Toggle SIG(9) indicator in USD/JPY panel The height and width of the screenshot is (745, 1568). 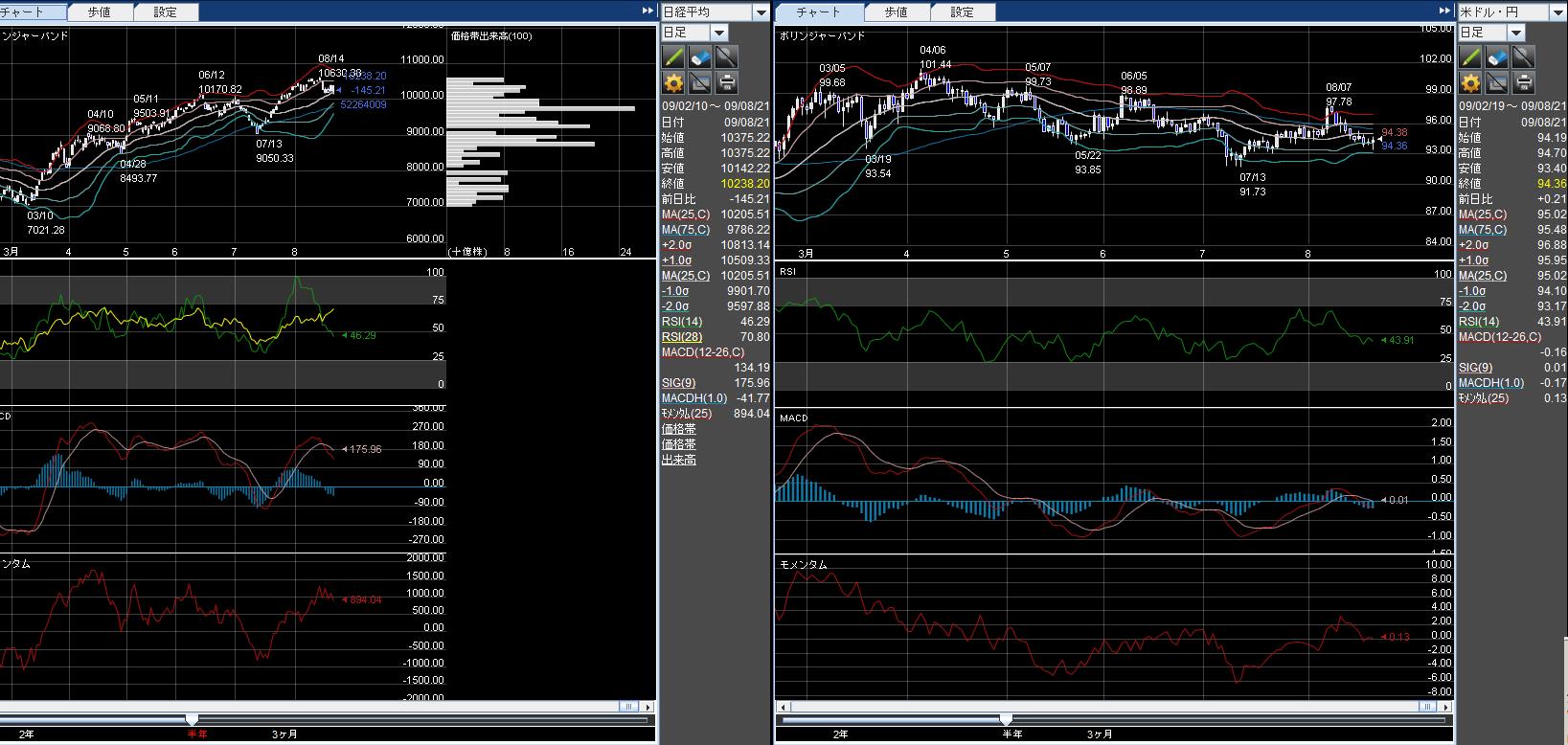[1475, 368]
